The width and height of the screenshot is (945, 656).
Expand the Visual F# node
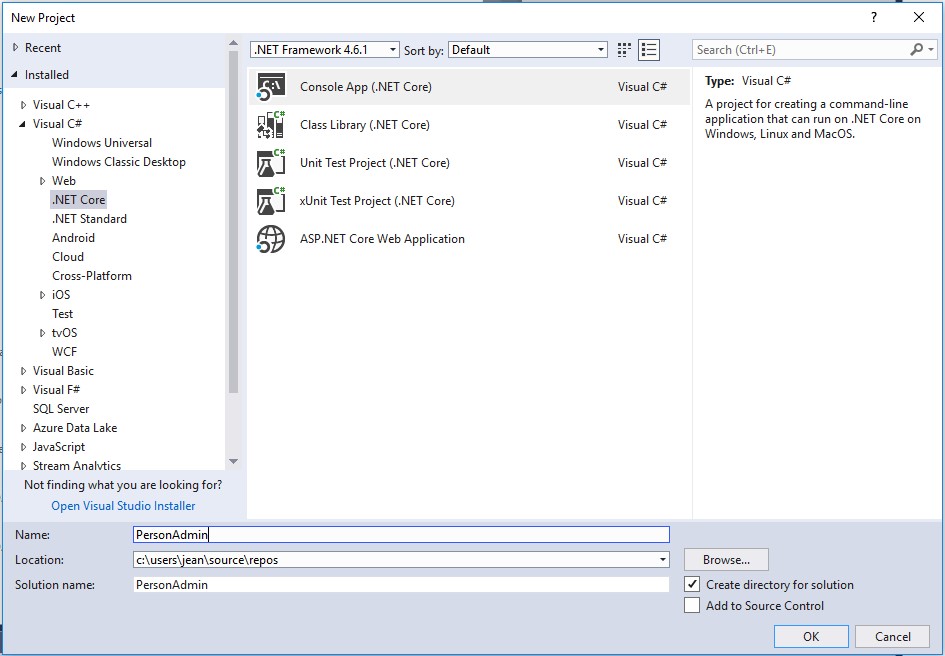click(x=24, y=390)
